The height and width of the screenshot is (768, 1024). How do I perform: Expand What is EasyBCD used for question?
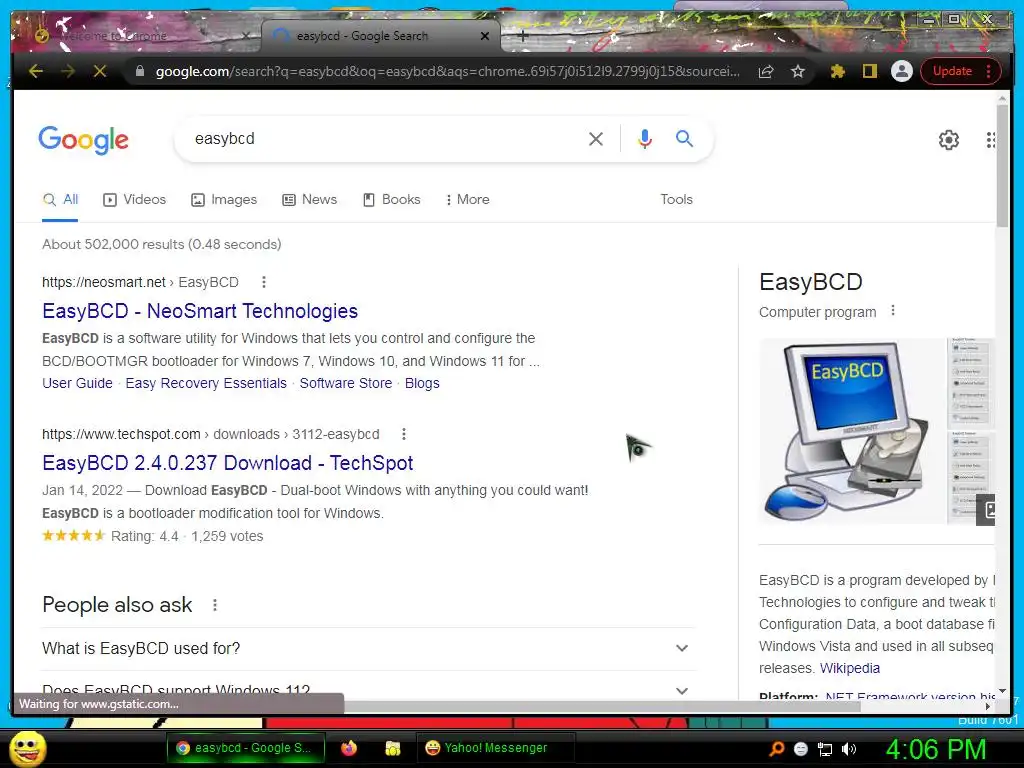coord(367,648)
